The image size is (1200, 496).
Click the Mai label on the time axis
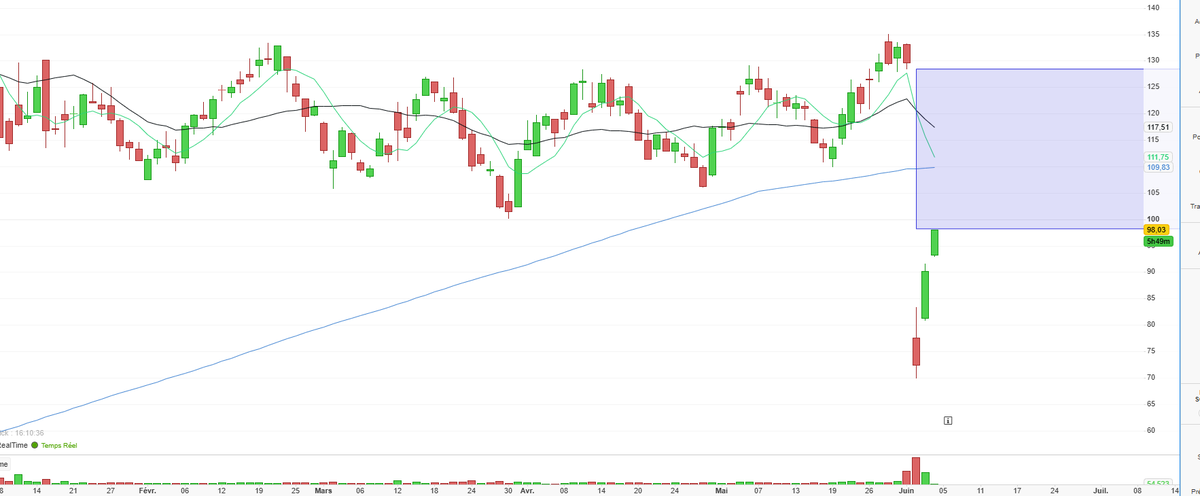point(722,491)
